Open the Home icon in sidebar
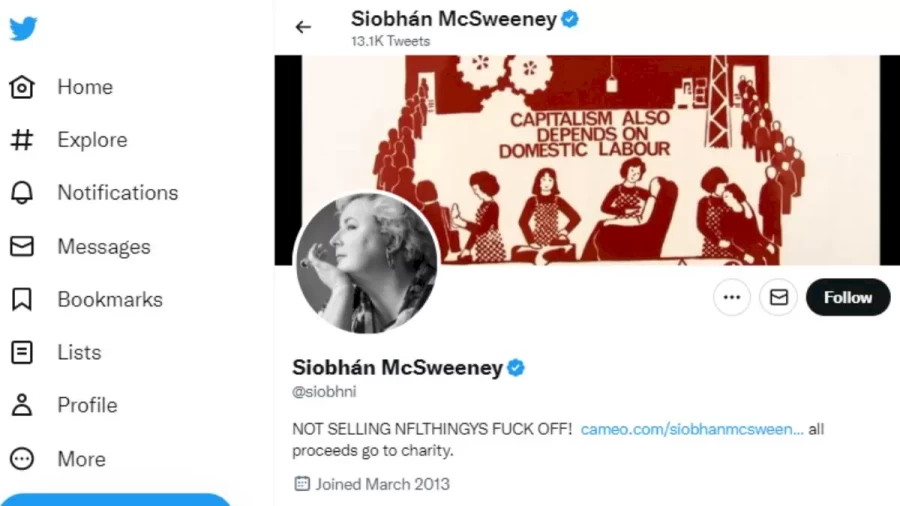The height and width of the screenshot is (506, 900). coord(22,87)
